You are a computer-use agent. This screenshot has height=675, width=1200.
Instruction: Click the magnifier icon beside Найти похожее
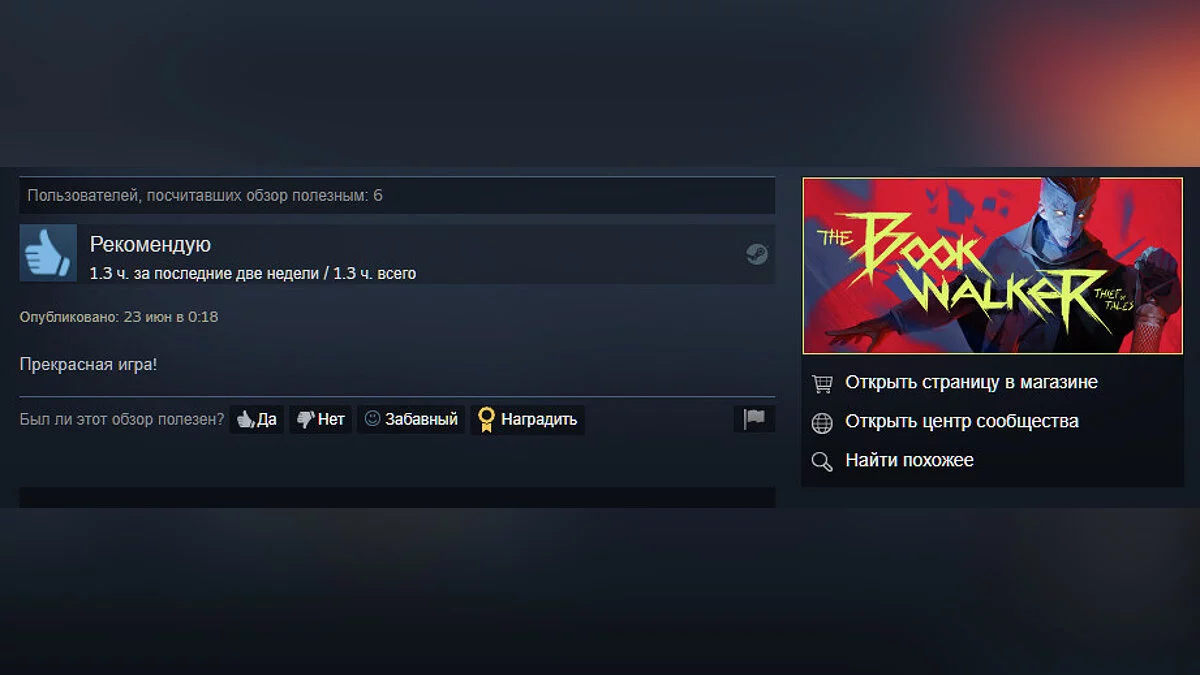pos(822,461)
